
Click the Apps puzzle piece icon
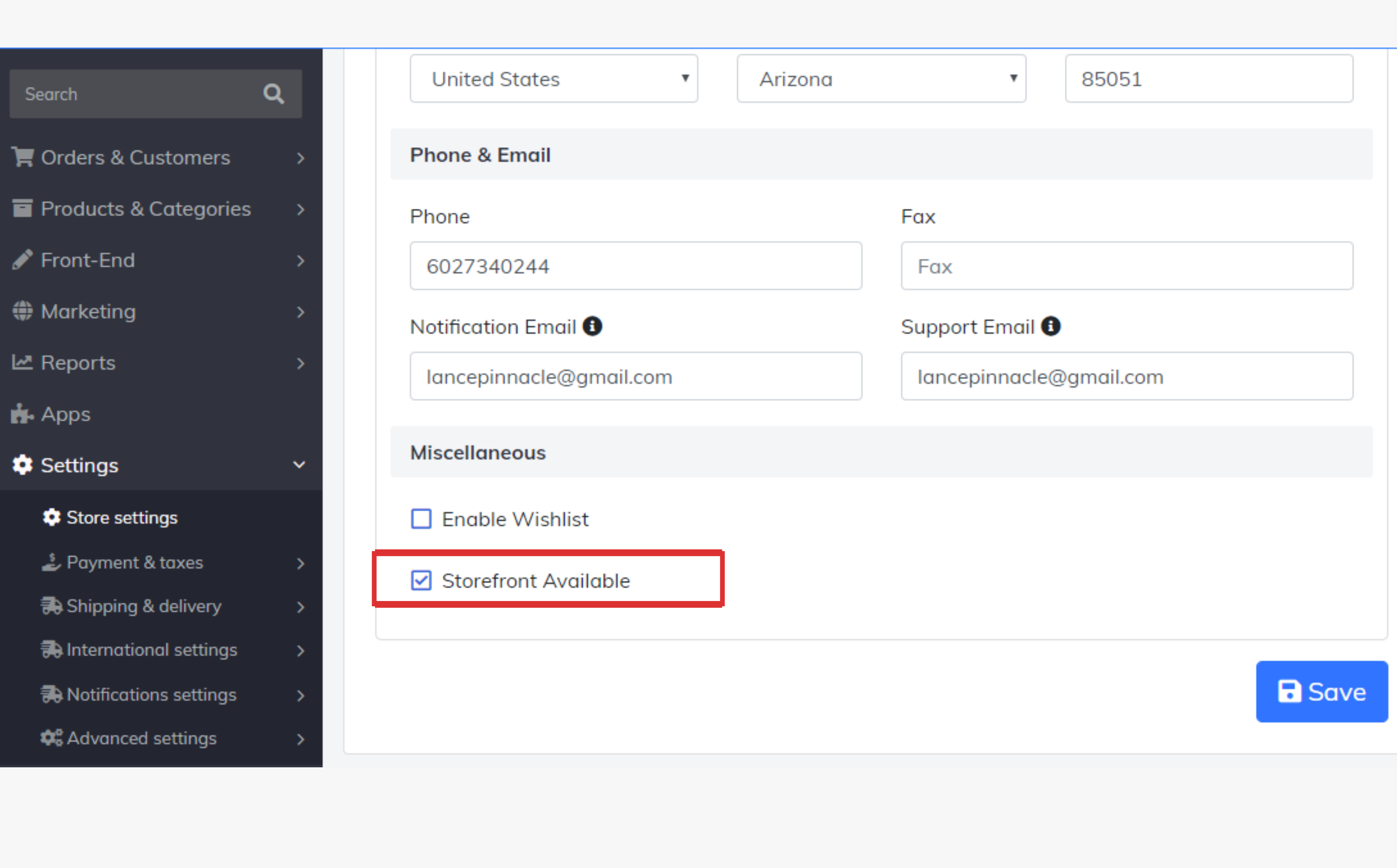pyautogui.click(x=22, y=414)
